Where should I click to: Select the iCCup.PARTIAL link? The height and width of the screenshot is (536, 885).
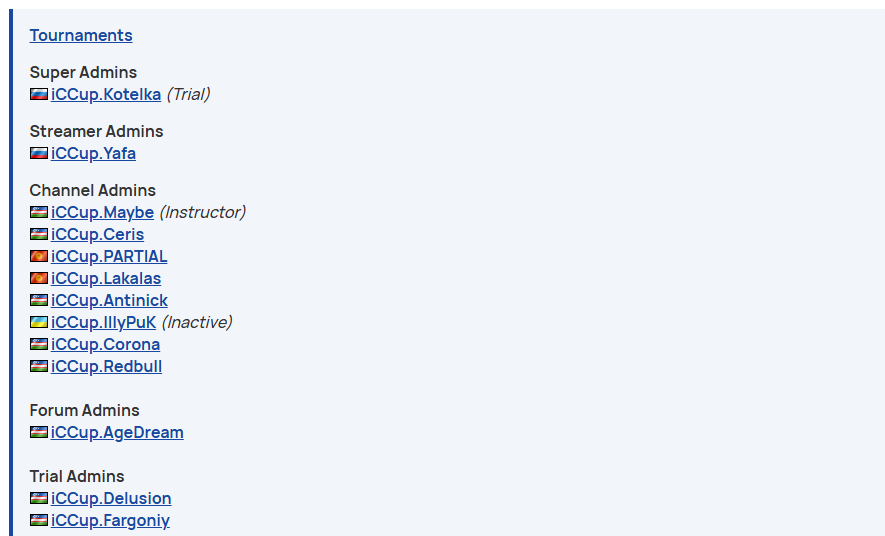point(109,256)
